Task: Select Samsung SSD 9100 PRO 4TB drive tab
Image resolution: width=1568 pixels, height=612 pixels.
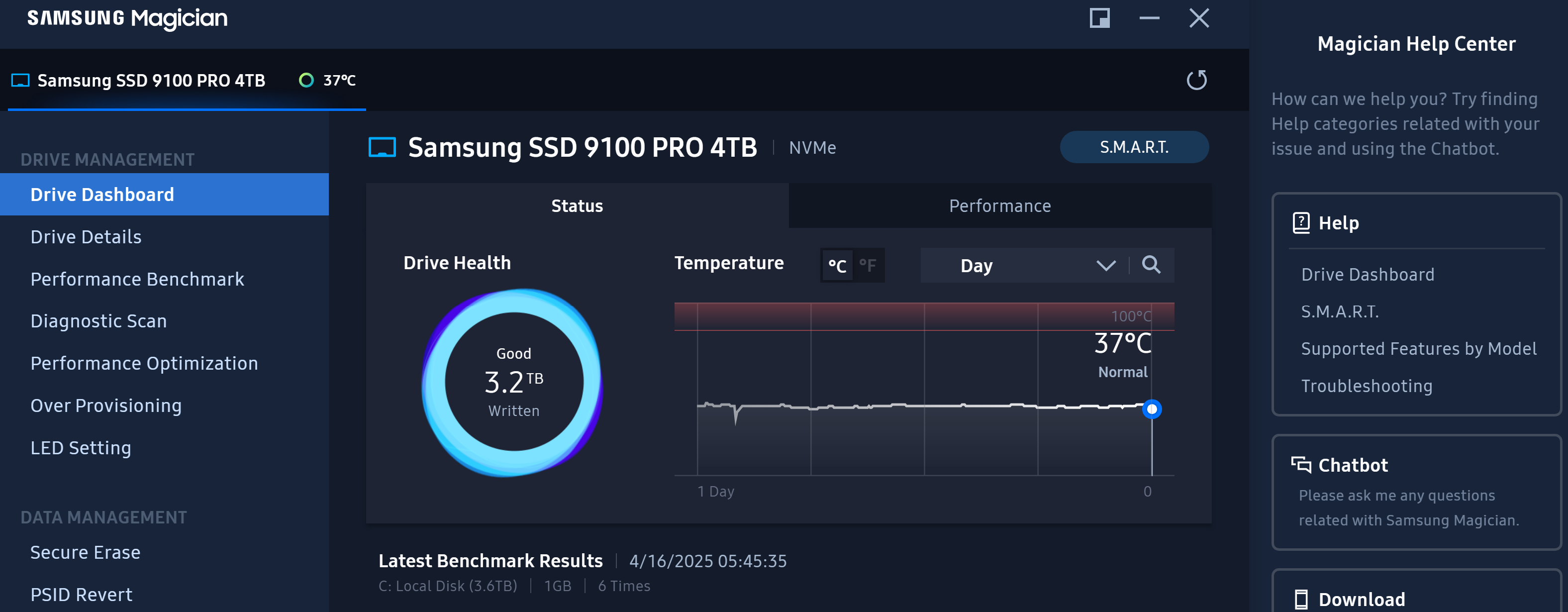Action: coord(151,81)
